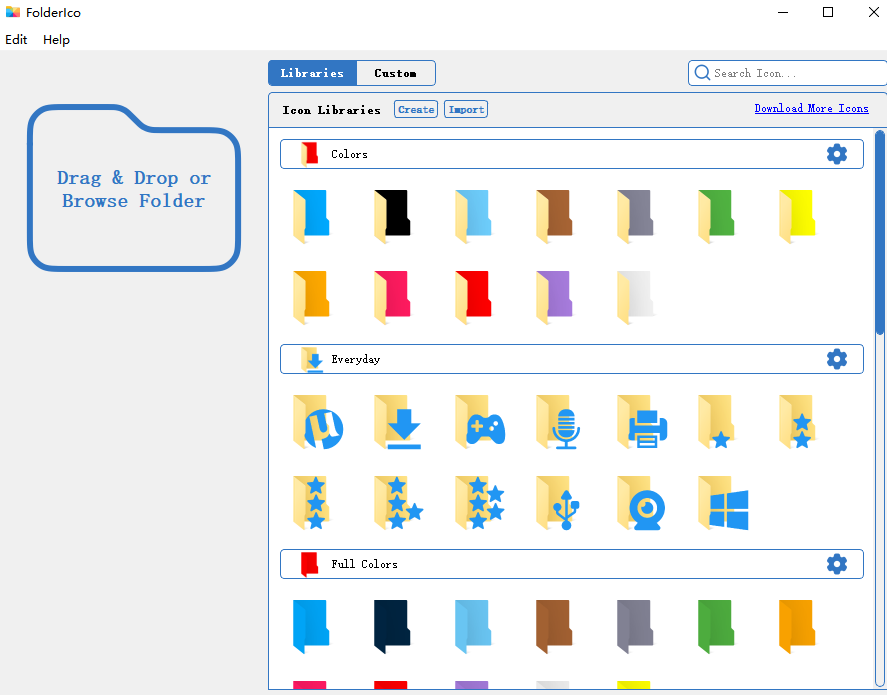Click the Colors library header

(x=572, y=154)
